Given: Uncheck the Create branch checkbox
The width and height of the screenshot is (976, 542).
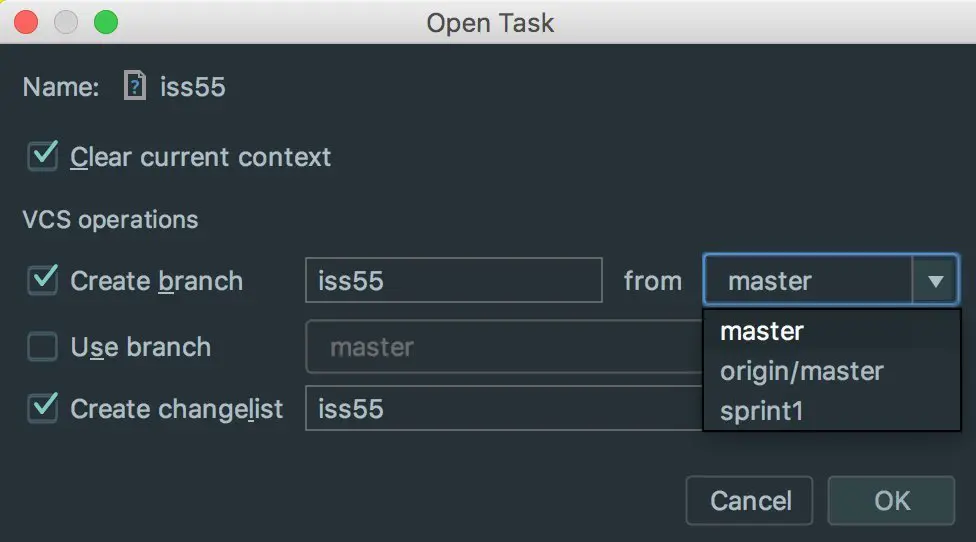Looking at the screenshot, I should click(43, 280).
